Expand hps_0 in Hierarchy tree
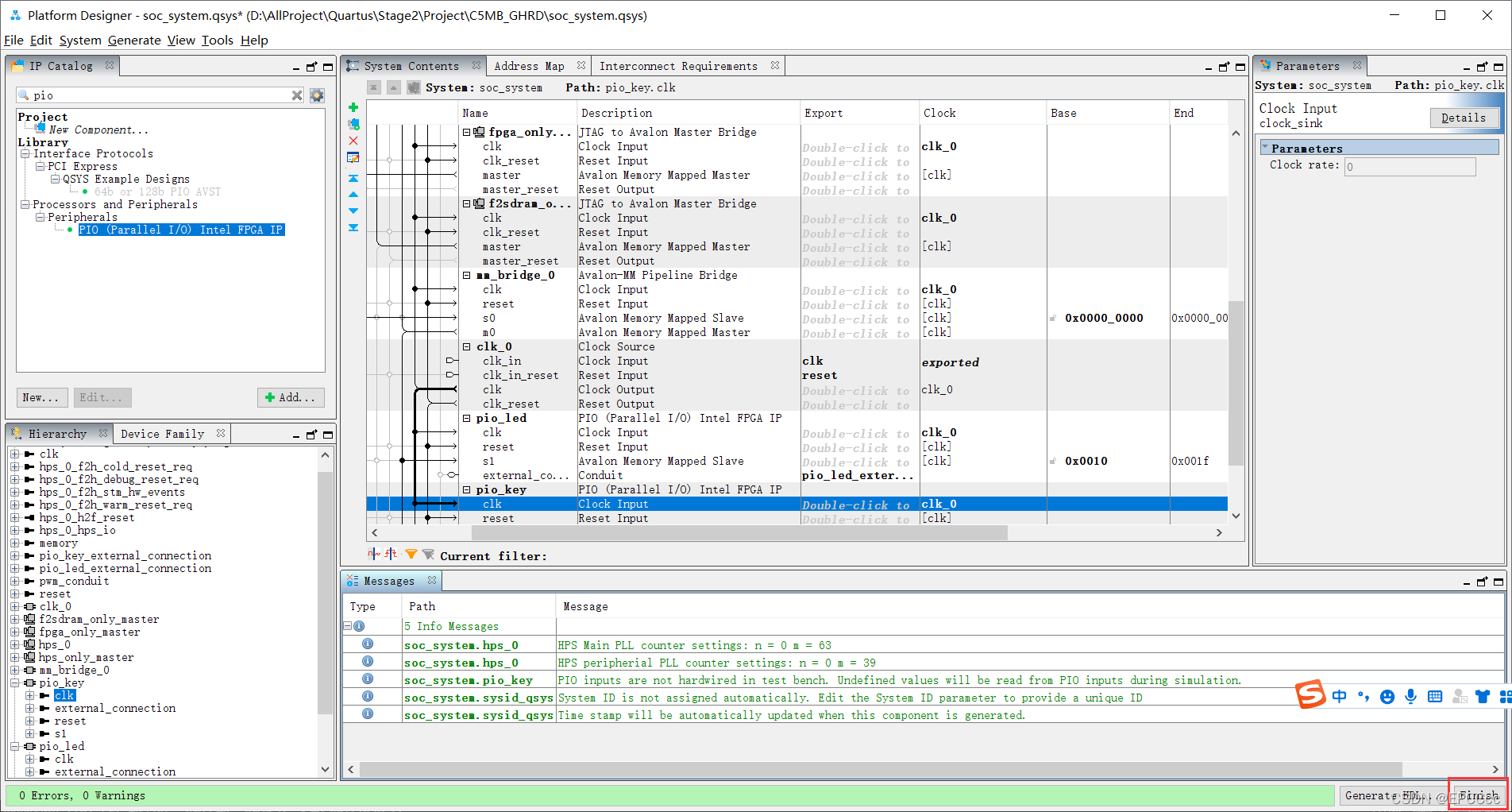 pyautogui.click(x=15, y=644)
